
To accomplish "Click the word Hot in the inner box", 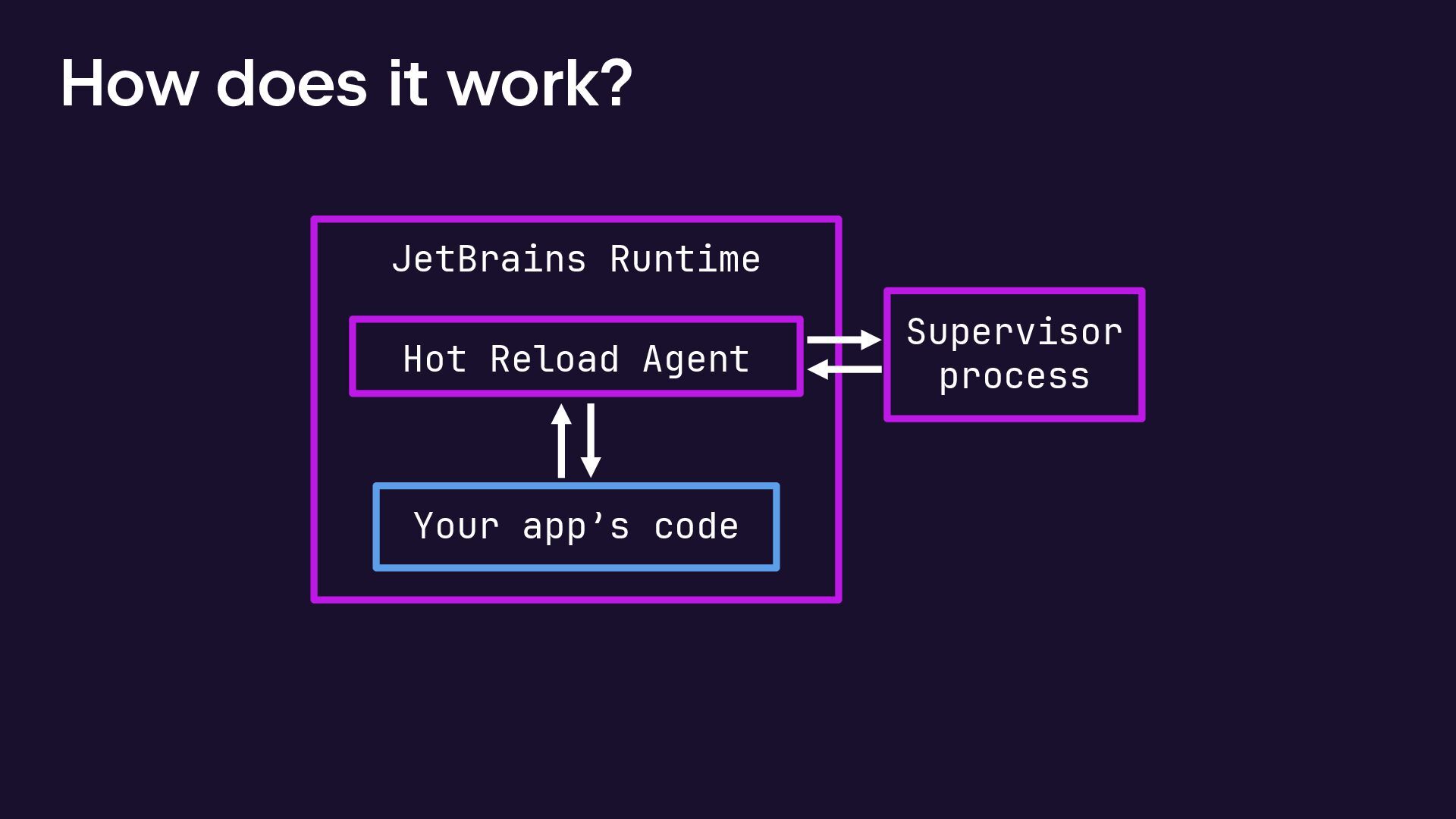I will (435, 359).
